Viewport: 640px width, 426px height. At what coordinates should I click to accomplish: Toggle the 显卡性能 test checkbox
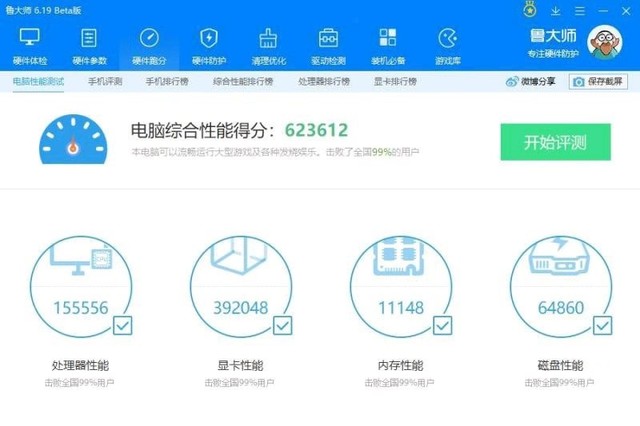(x=282, y=326)
